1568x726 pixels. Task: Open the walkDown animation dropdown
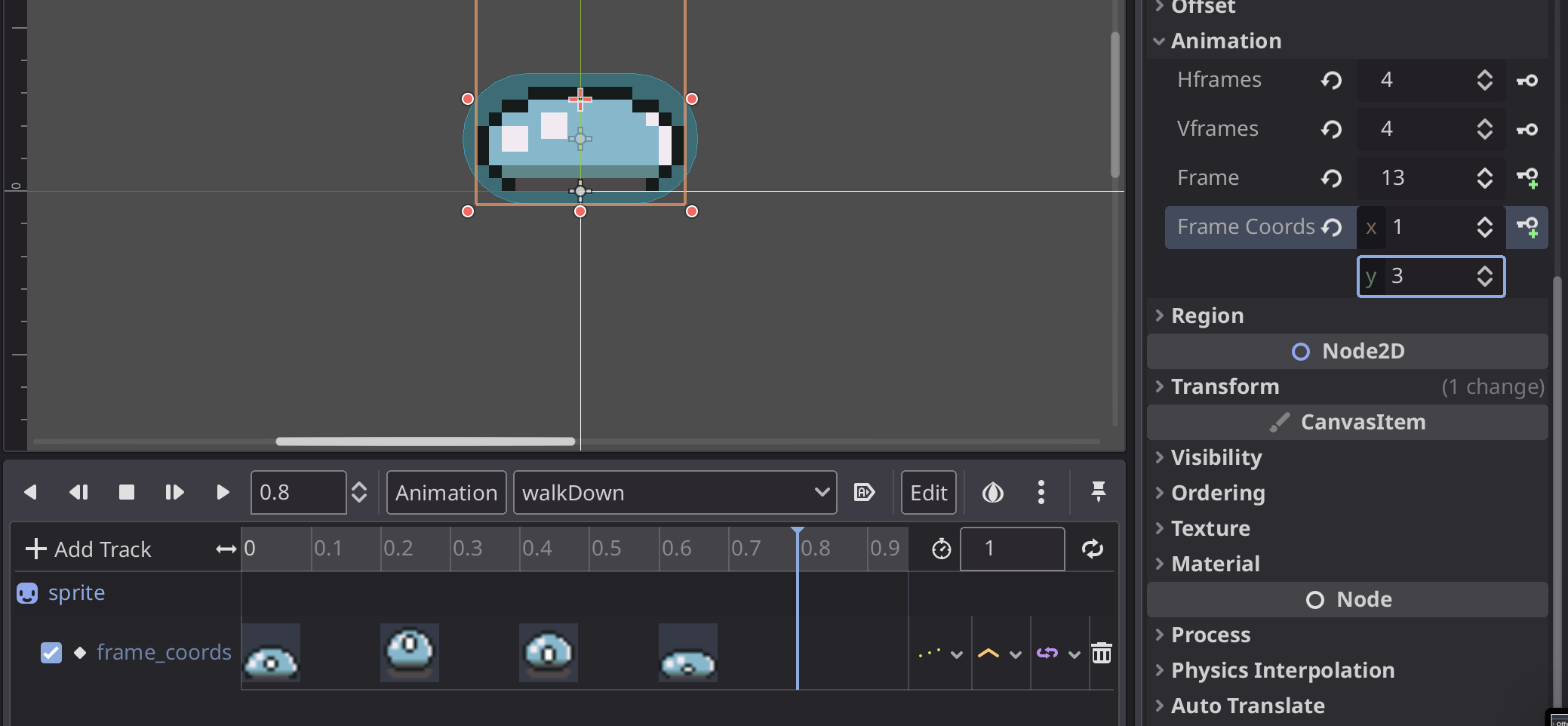click(x=675, y=493)
